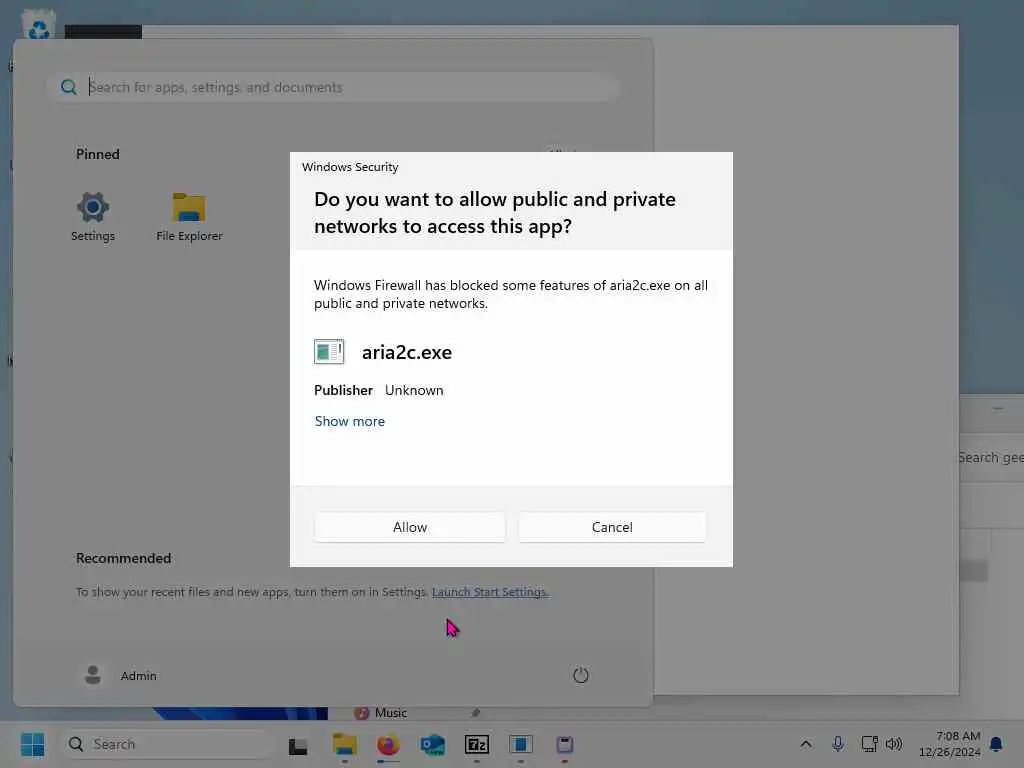
Task: Click the aria2c.exe application icon
Action: [x=328, y=351]
